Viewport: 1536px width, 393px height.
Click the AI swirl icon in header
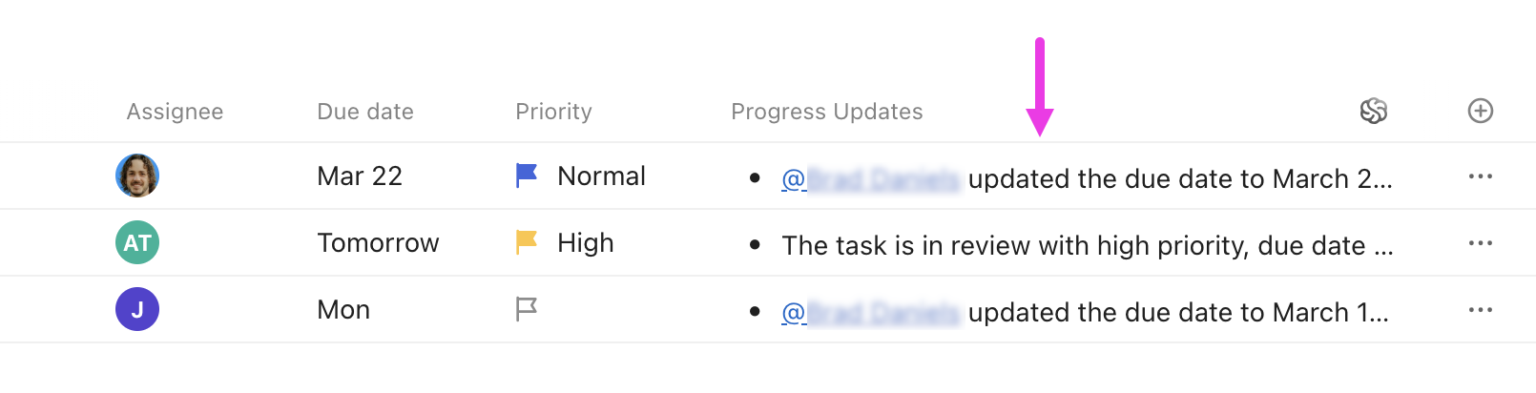tap(1374, 111)
